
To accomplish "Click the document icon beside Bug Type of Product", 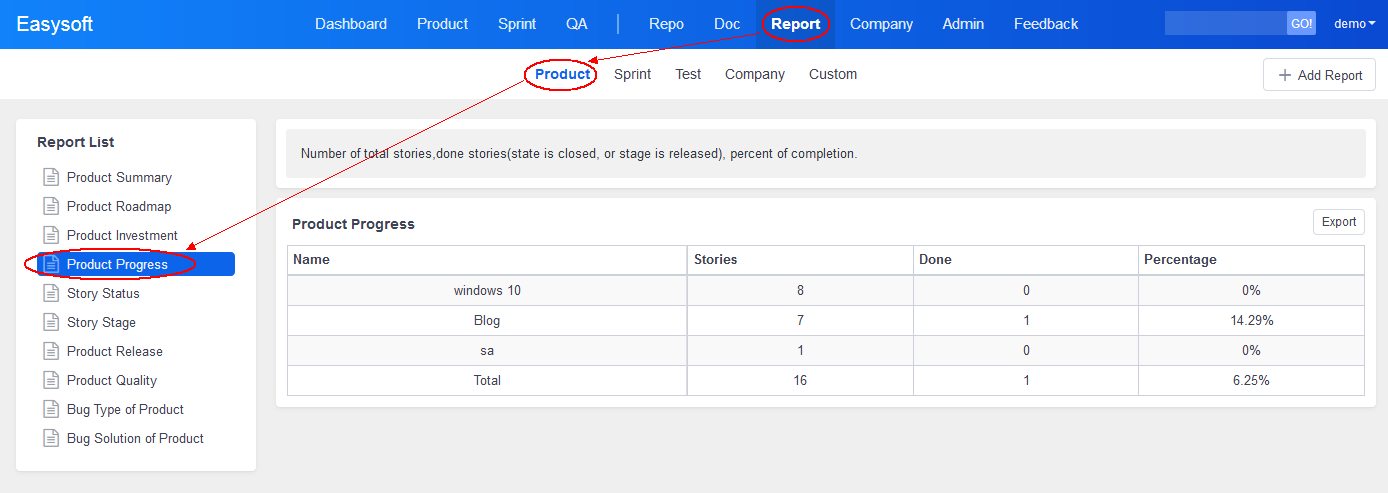I will [x=50, y=409].
